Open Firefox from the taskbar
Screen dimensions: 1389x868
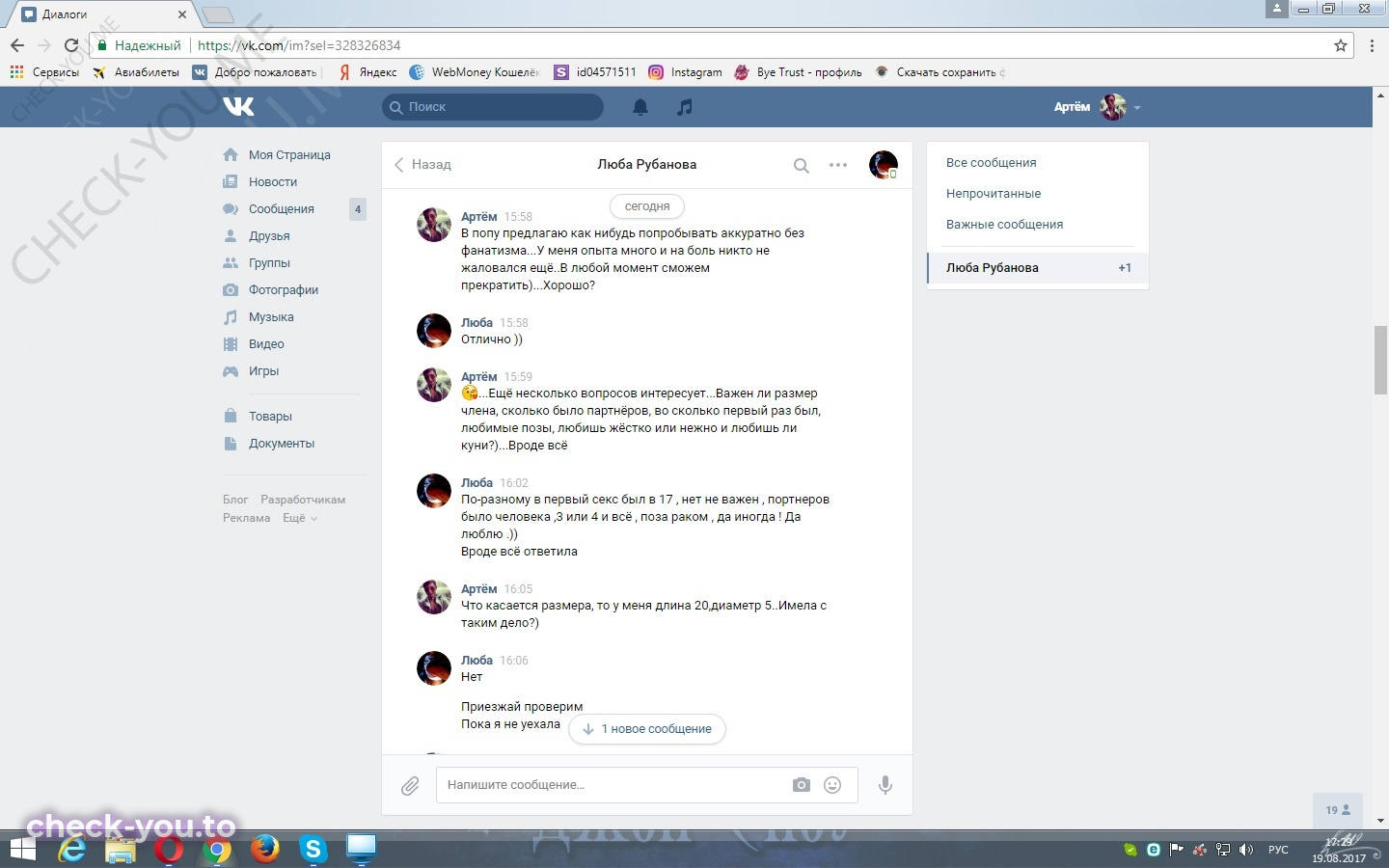point(264,849)
